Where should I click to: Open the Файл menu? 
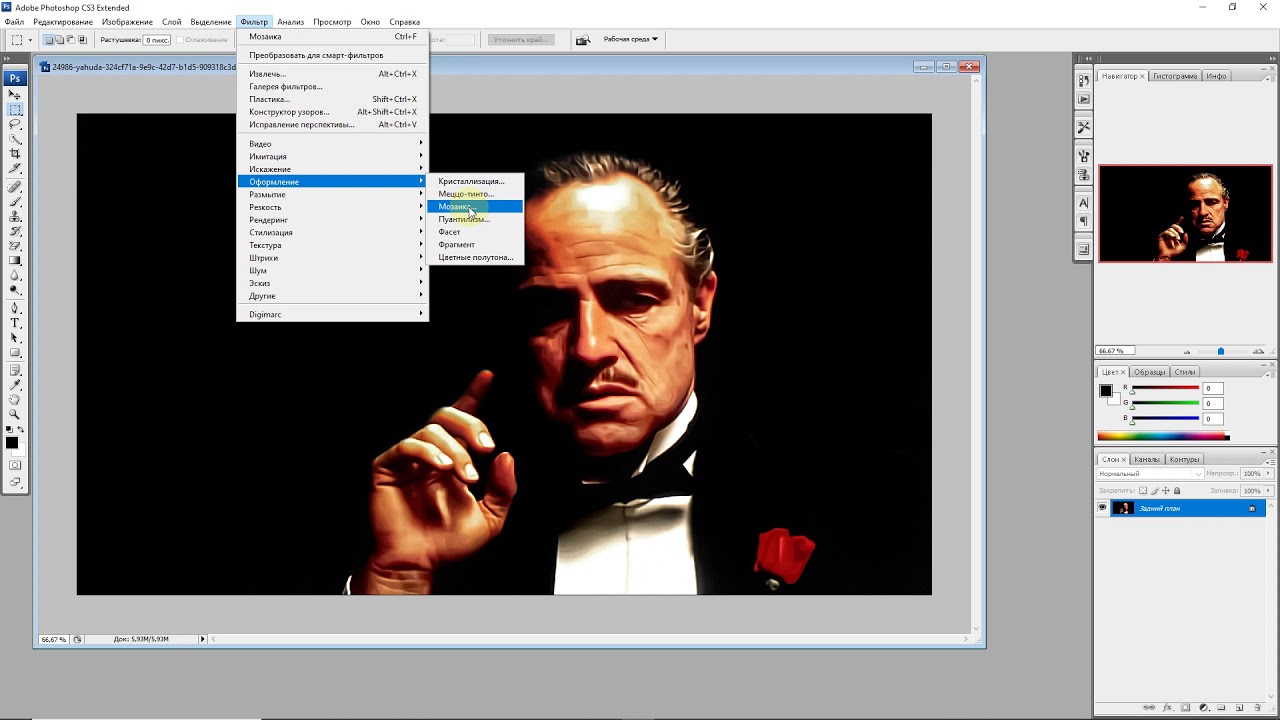[14, 22]
